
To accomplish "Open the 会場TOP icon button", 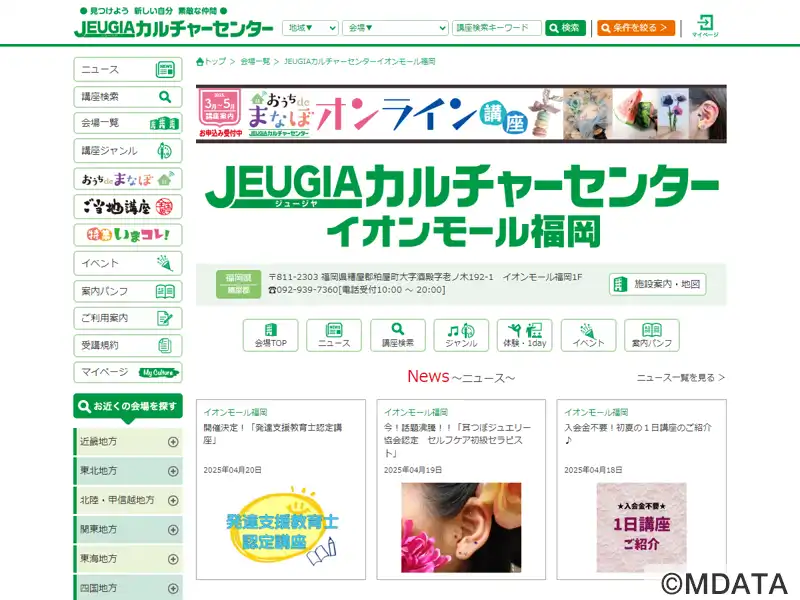I will click(x=270, y=335).
